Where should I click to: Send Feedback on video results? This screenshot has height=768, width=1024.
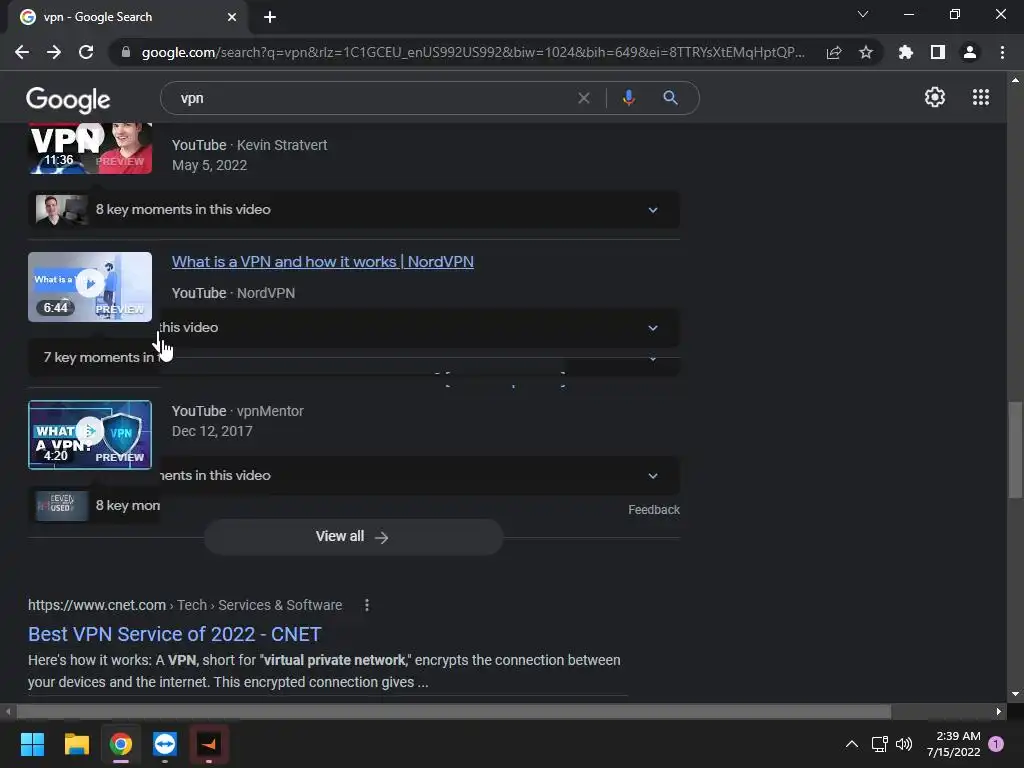654,509
